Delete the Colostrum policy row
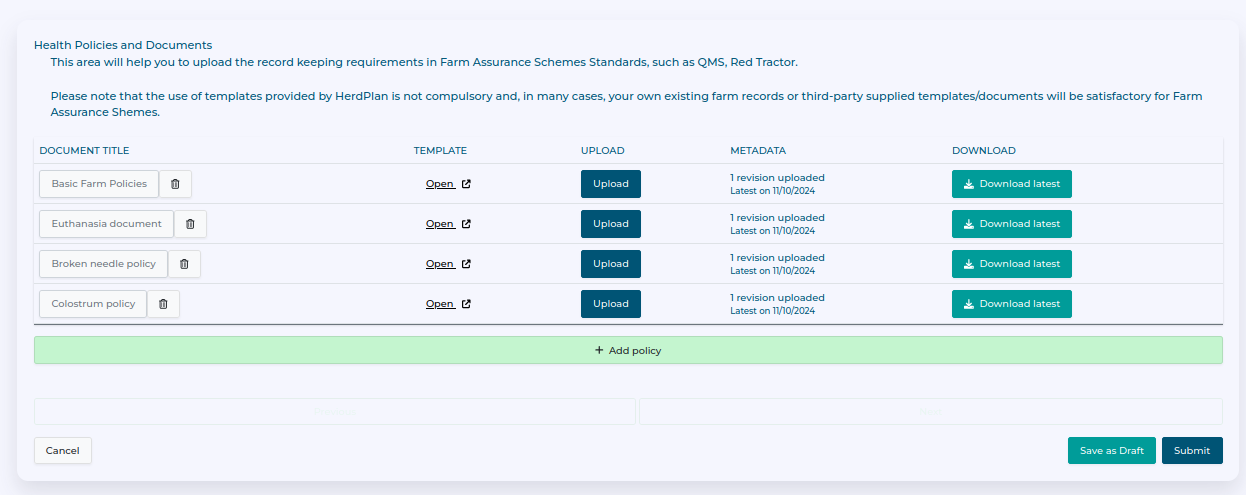The image size is (1246, 495). tap(163, 304)
